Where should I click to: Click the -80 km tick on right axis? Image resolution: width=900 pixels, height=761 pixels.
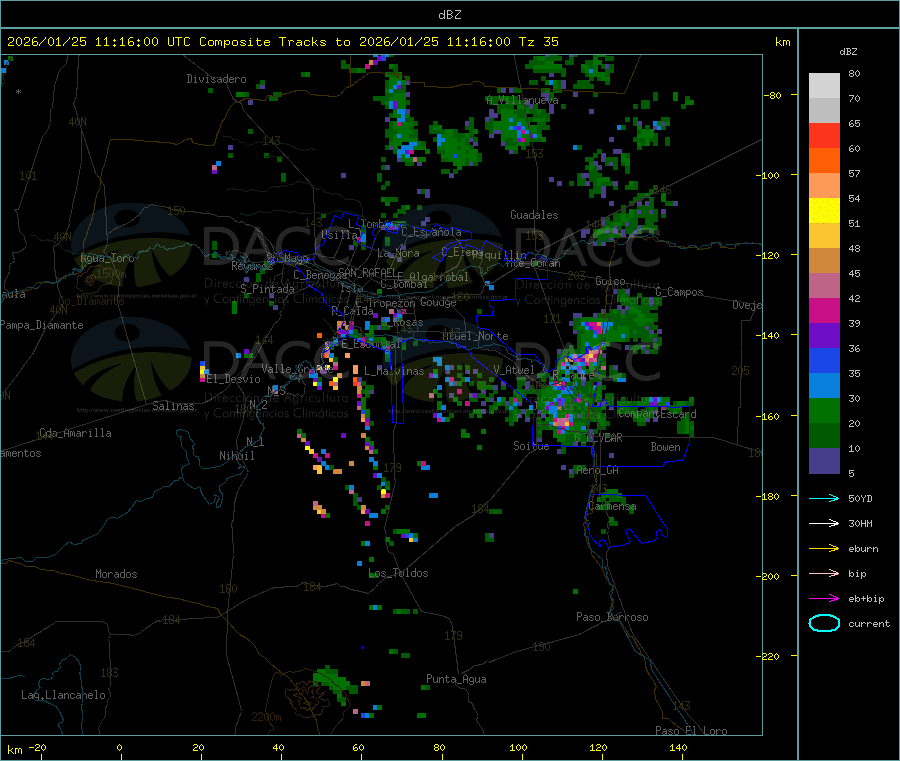pyautogui.click(x=773, y=95)
